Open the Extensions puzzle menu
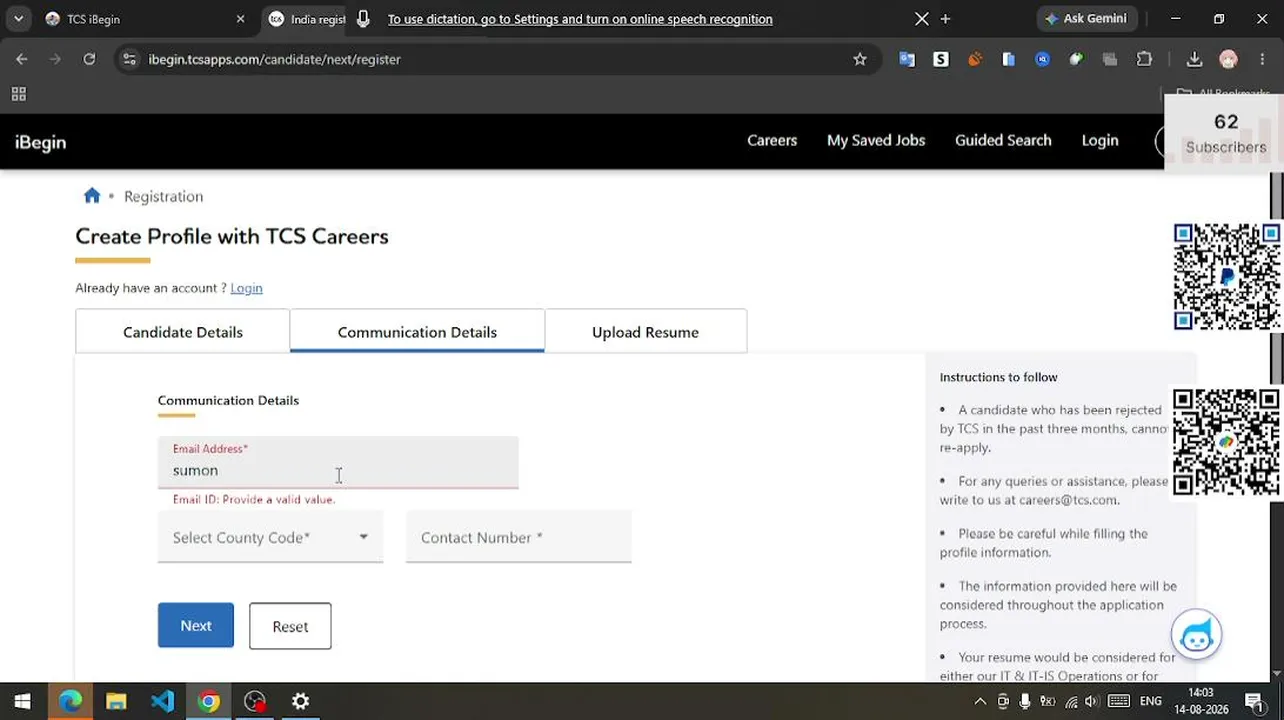The image size is (1284, 720). [1145, 59]
